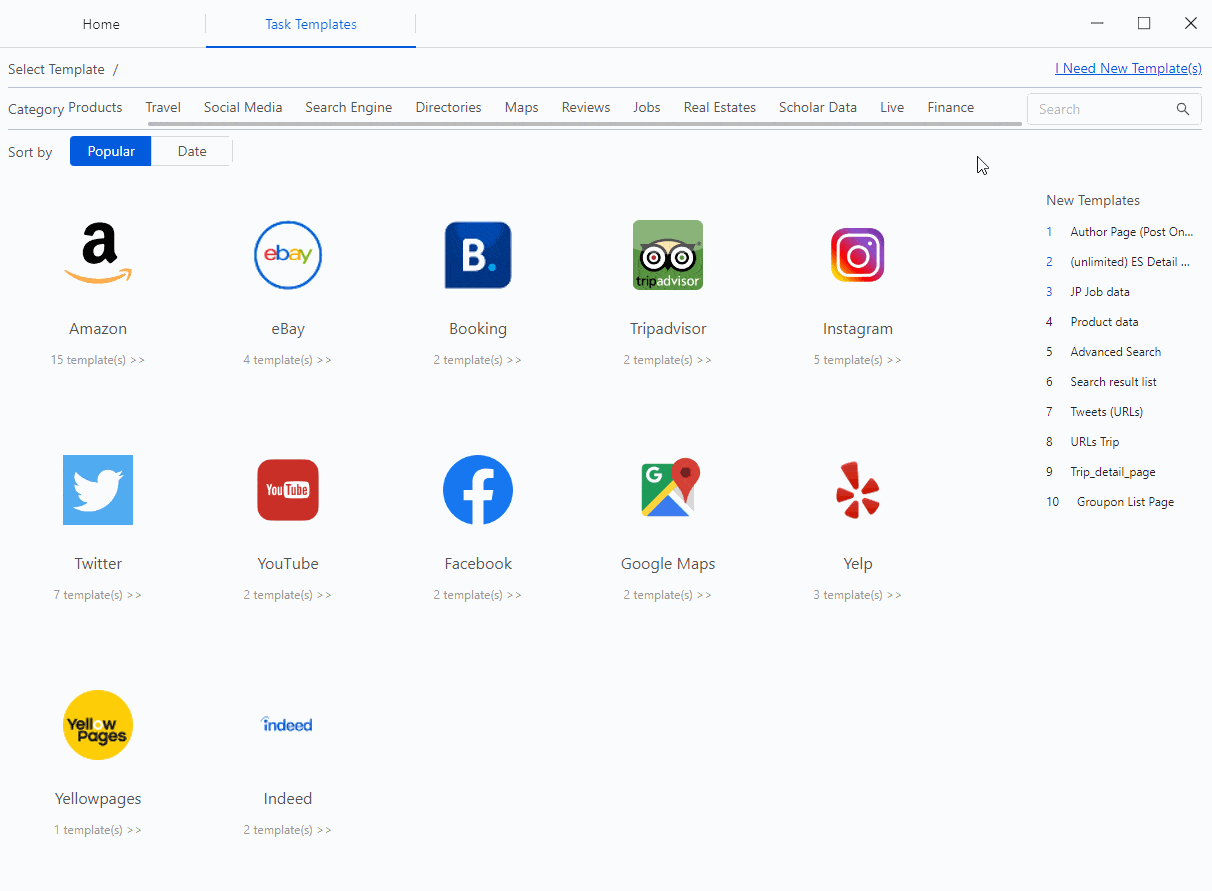Viewport: 1212px width, 891px height.
Task: Filter by Scholar Data category
Action: (x=818, y=107)
